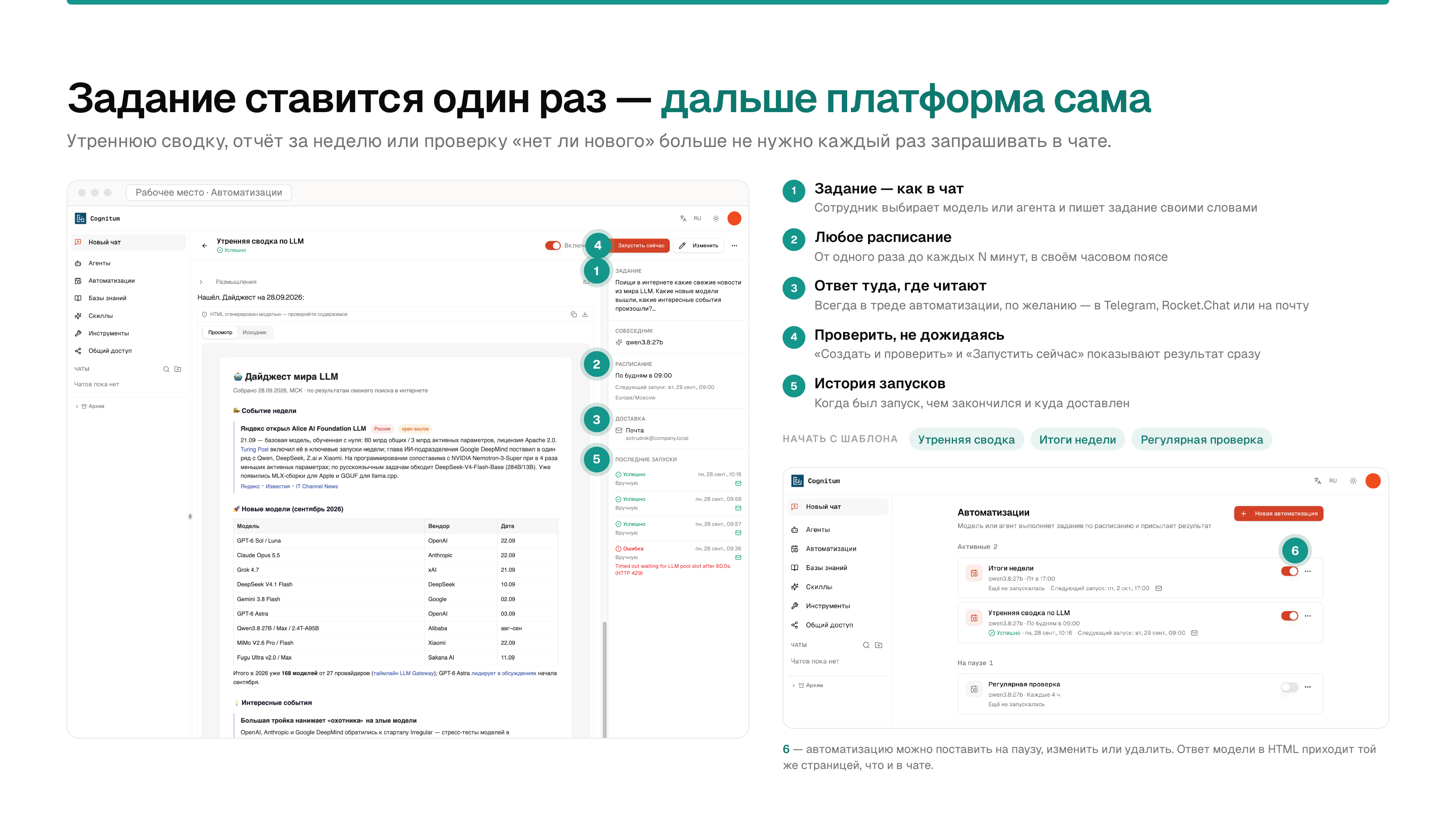Open the three-dots menu next to Изменить

pos(734,245)
